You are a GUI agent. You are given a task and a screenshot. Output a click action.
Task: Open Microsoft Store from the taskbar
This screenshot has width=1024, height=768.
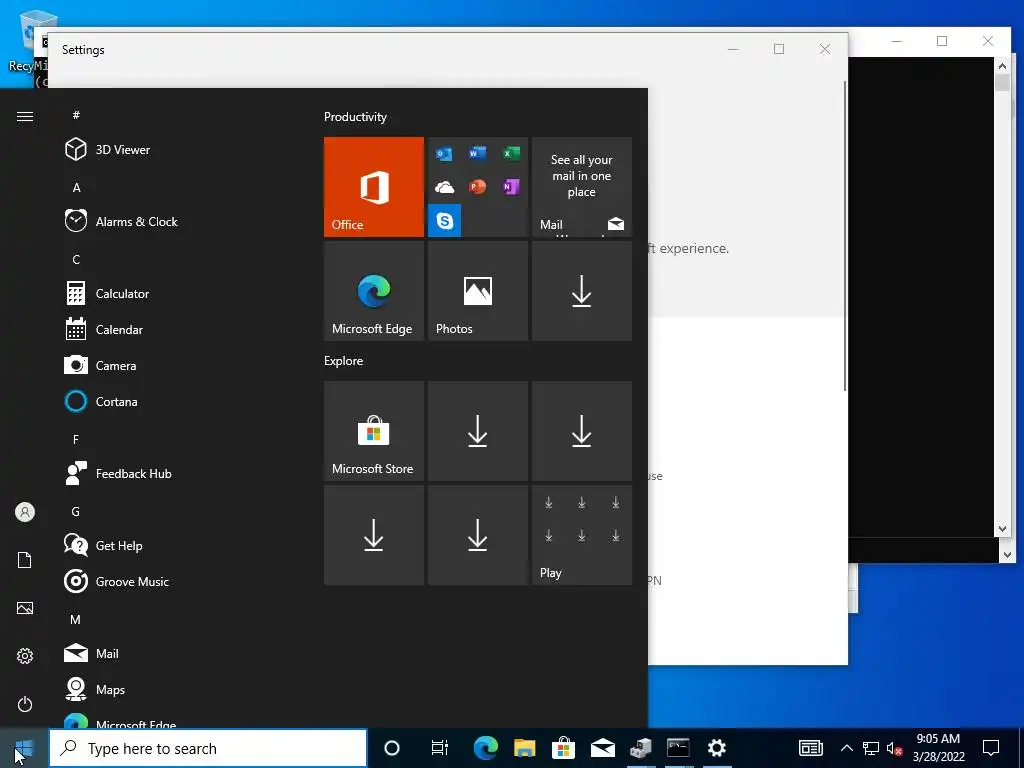563,748
